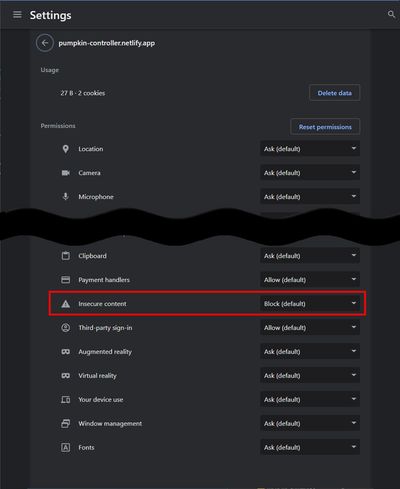Open the Virtual reality dropdown
Viewport: 400px width, 489px height.
tap(310, 376)
